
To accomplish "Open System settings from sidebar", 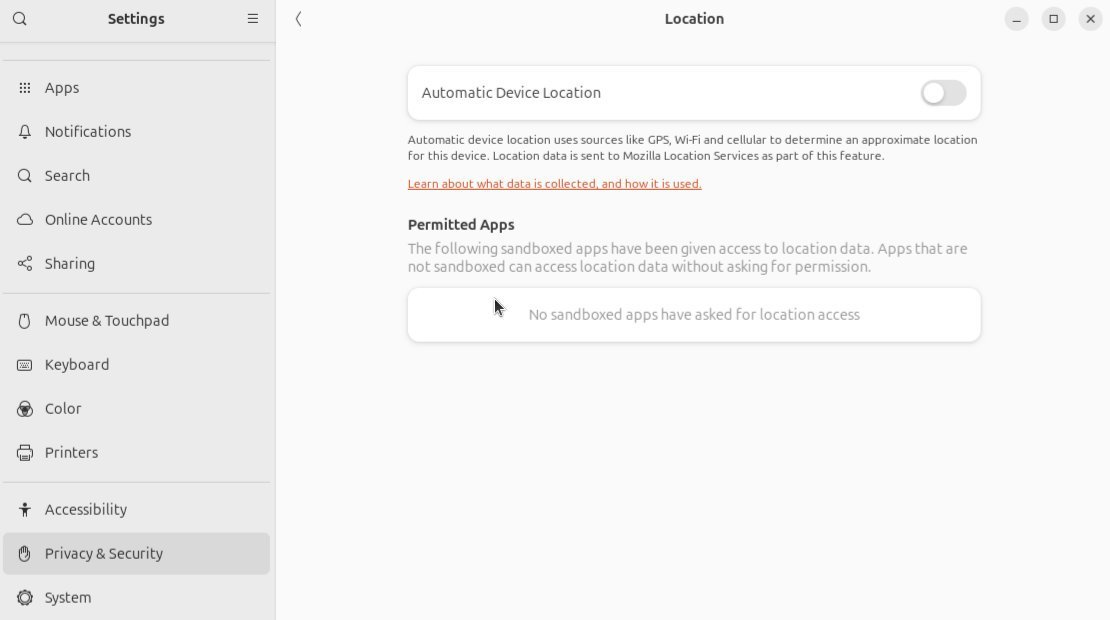I will (68, 598).
